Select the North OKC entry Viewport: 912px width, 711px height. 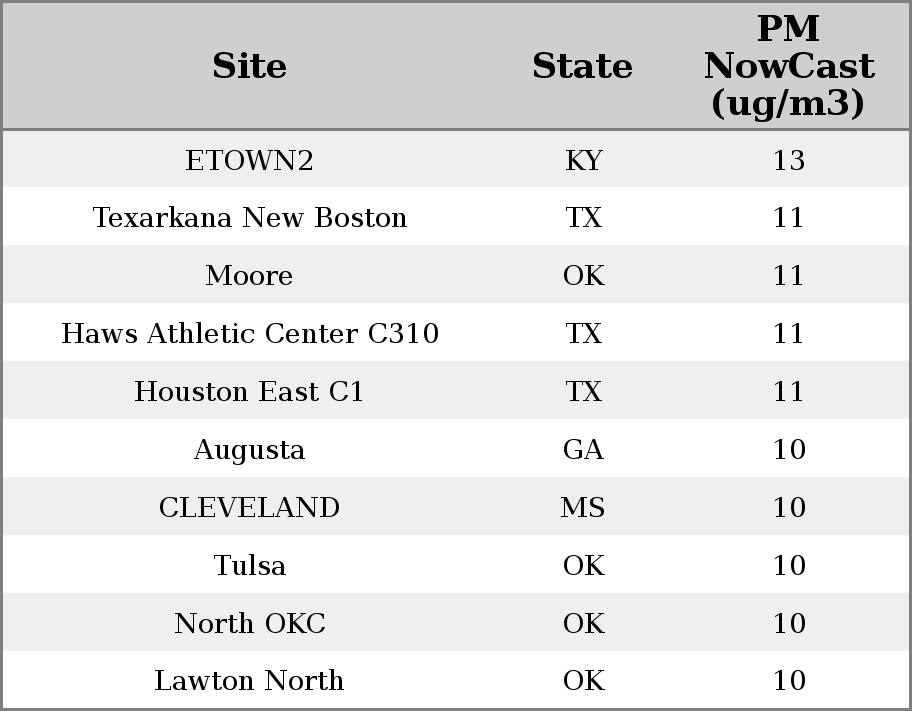click(250, 623)
